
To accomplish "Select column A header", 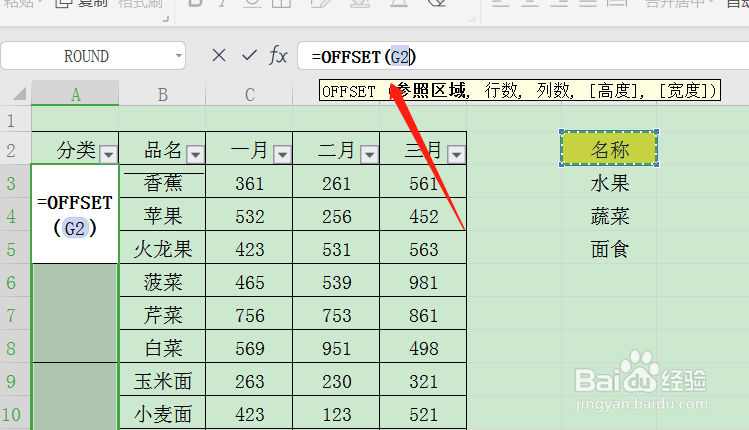I will tap(75, 93).
